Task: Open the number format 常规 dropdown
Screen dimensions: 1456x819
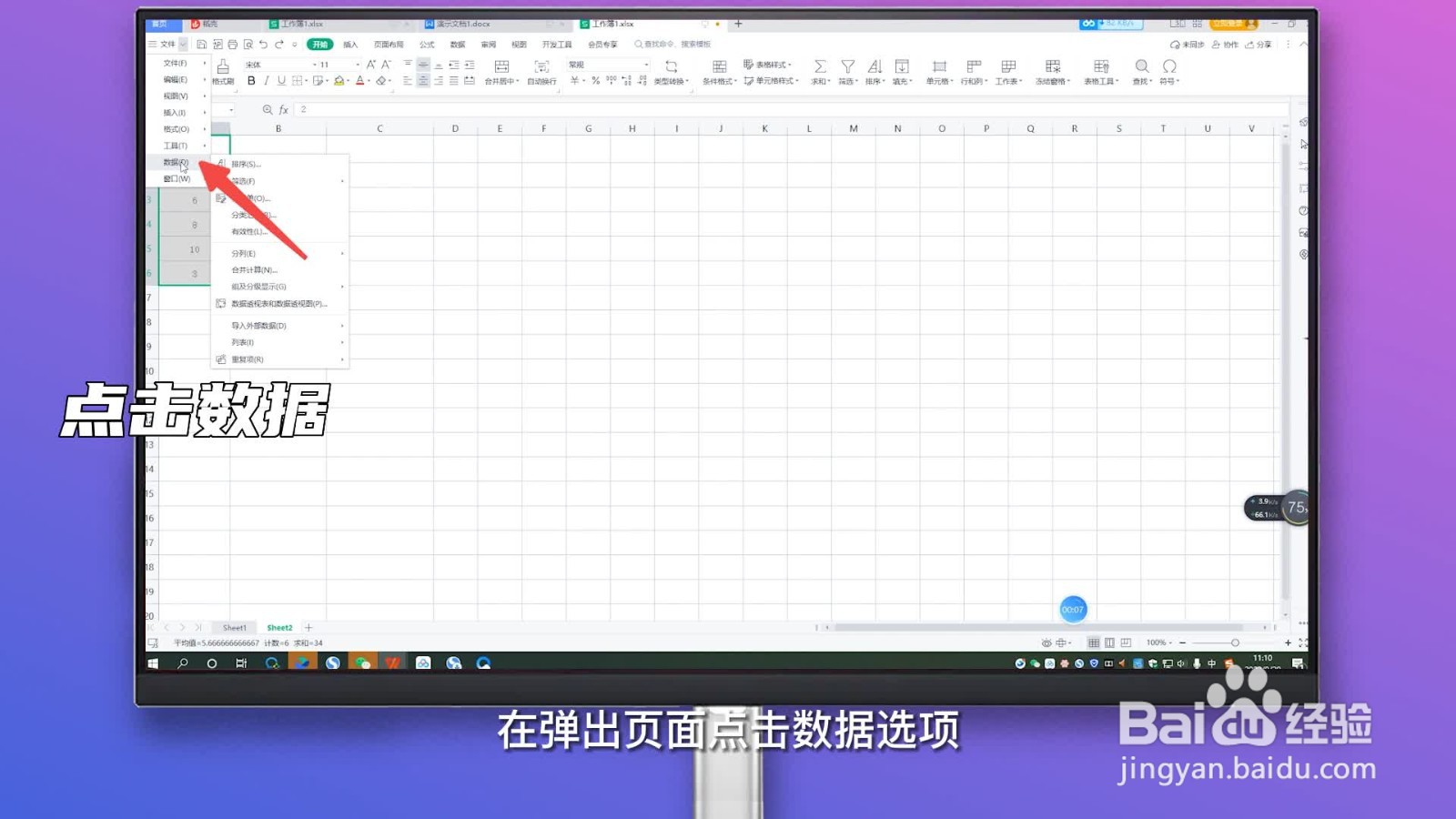Action: tap(646, 65)
